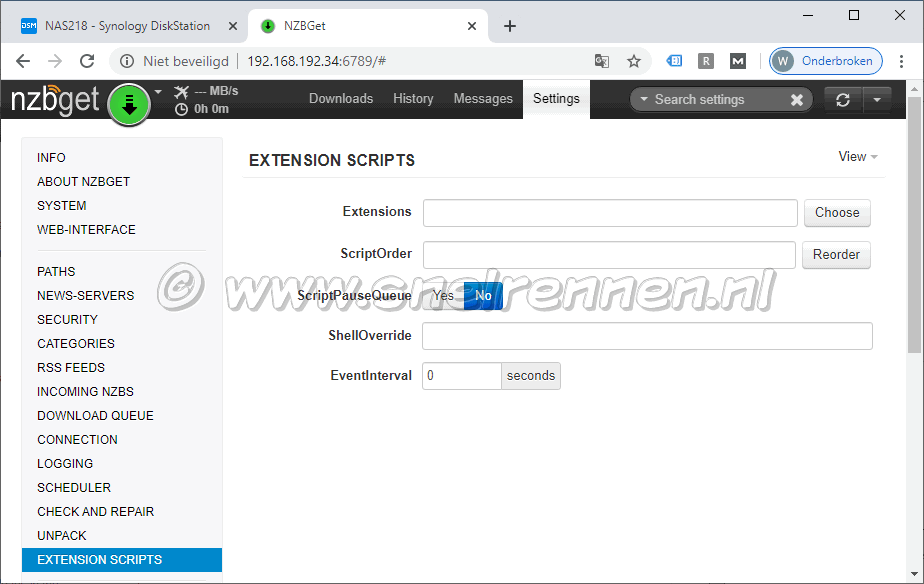Open the INFO settings section

[51, 157]
